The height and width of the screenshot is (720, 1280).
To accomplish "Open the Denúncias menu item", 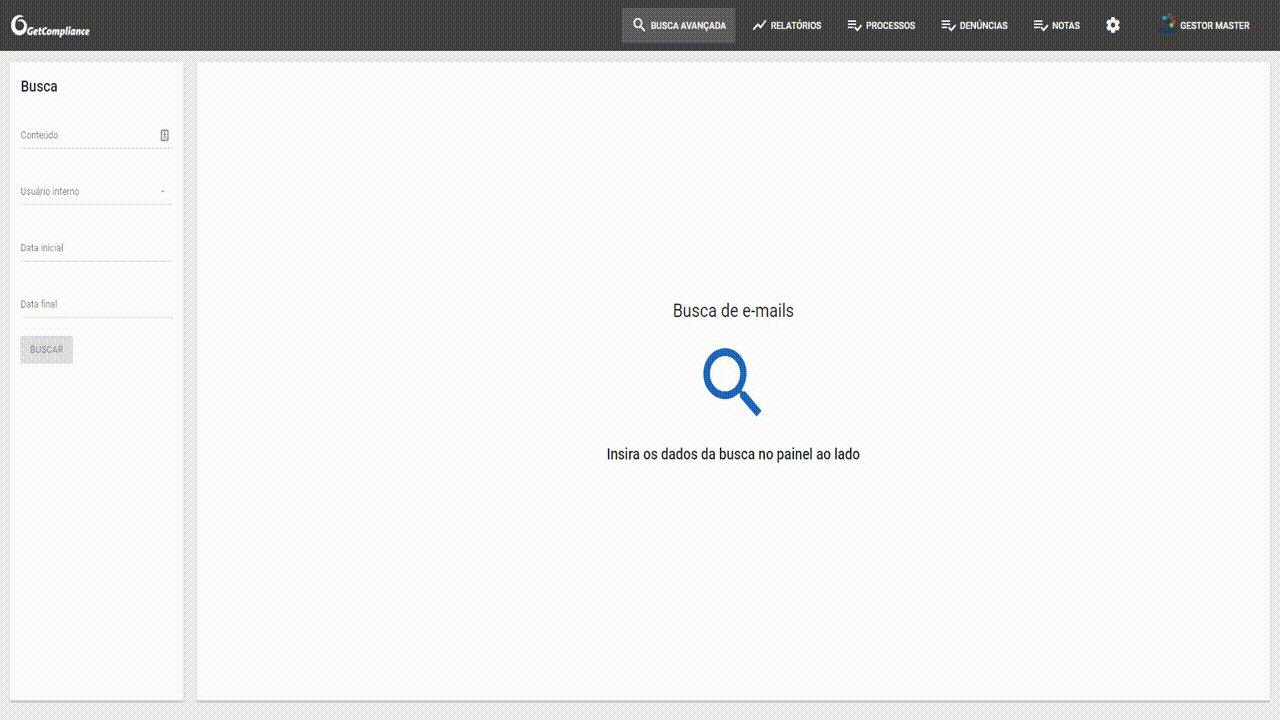I will (x=983, y=26).
